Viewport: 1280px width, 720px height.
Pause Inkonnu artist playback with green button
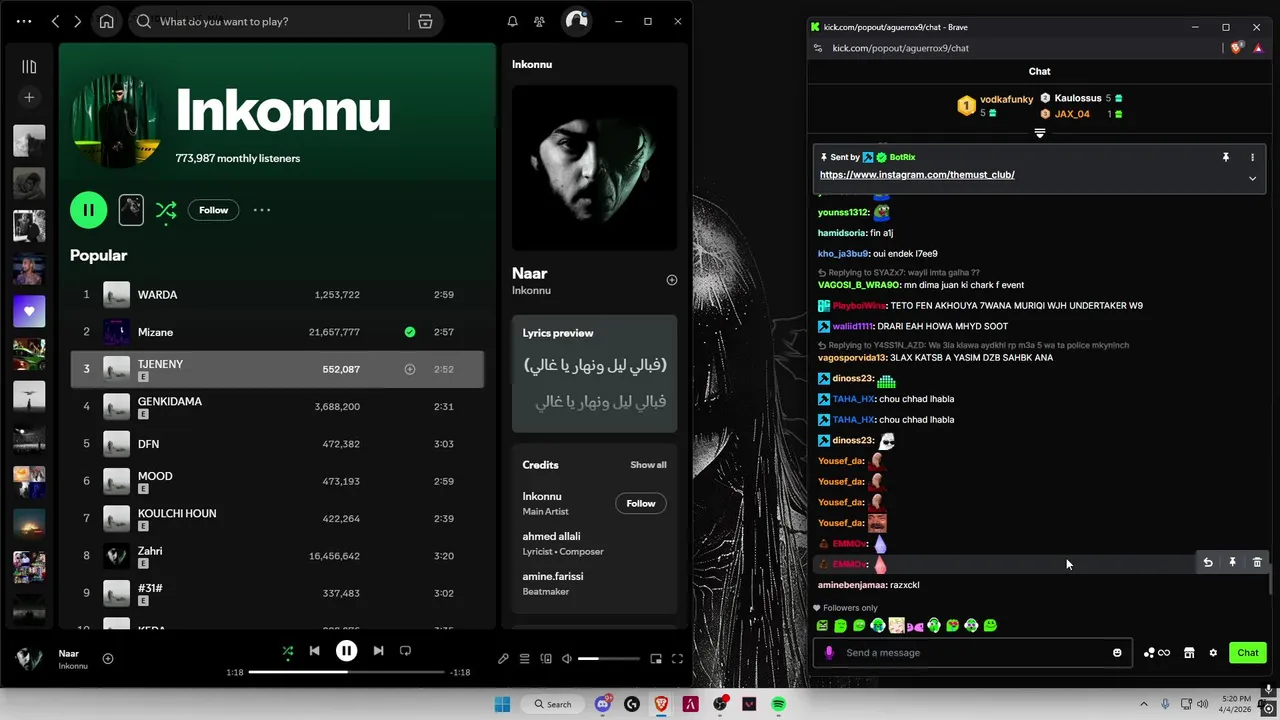88,210
